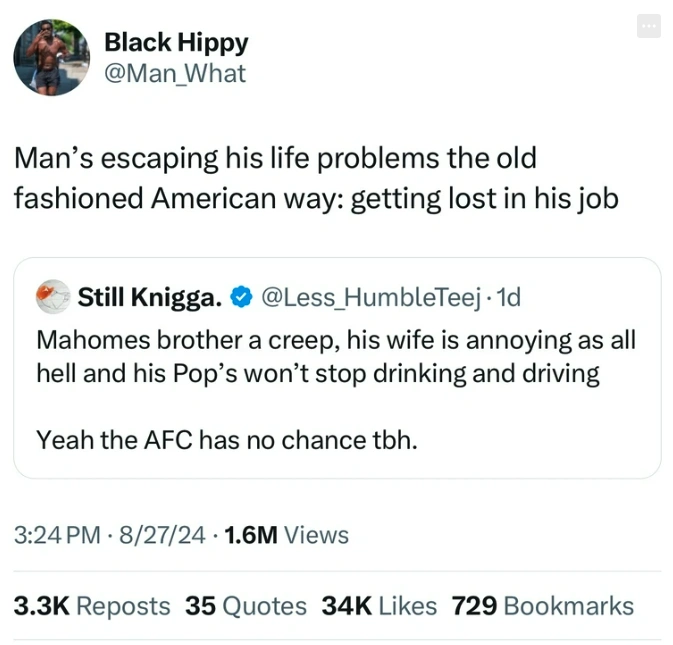
Task: Open the Still Knigga. author name
Action: pos(150,297)
